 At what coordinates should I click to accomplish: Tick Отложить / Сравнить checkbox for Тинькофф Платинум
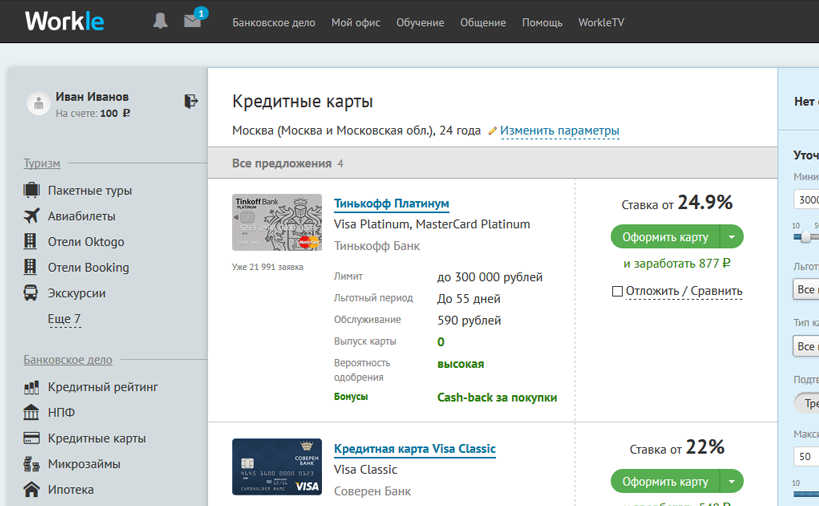point(617,291)
